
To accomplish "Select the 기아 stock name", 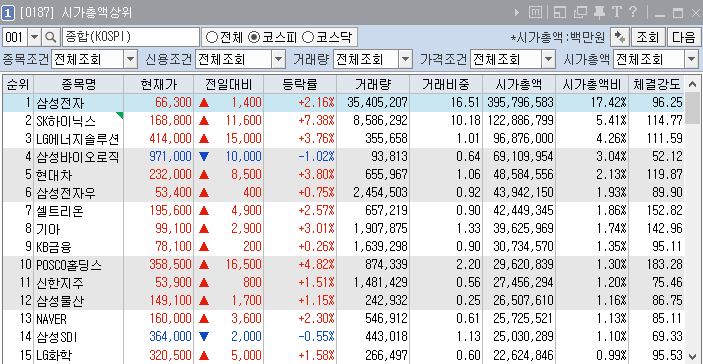I will (48, 229).
